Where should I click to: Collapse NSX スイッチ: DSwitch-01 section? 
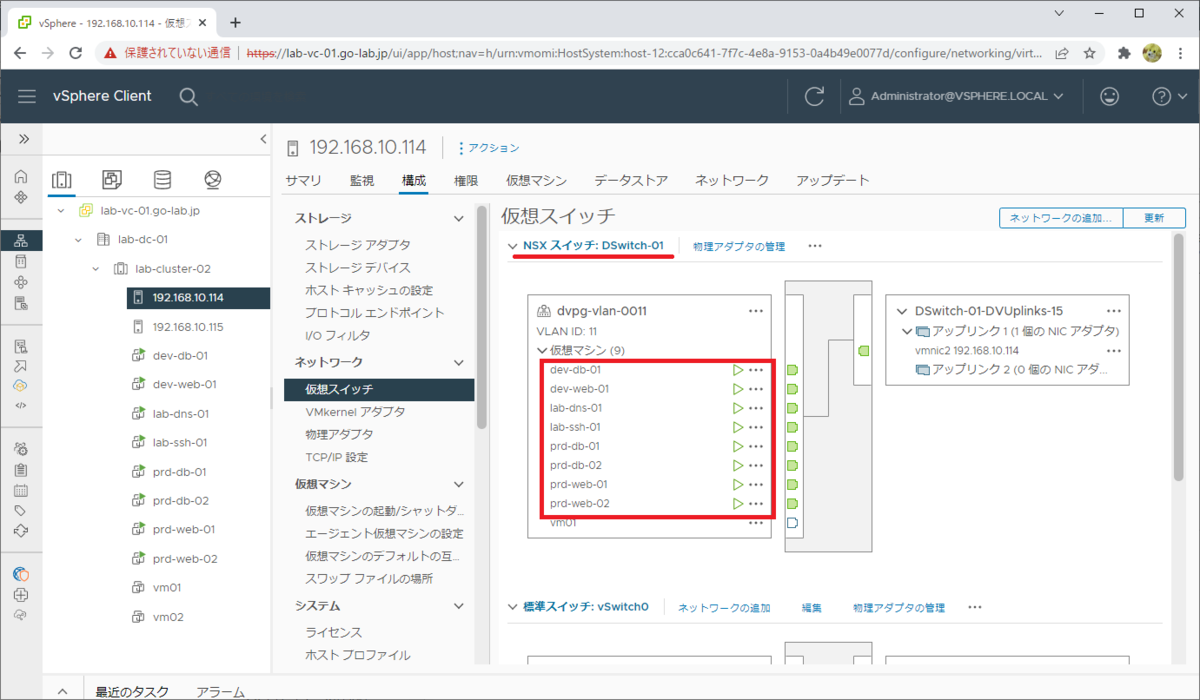(x=513, y=246)
